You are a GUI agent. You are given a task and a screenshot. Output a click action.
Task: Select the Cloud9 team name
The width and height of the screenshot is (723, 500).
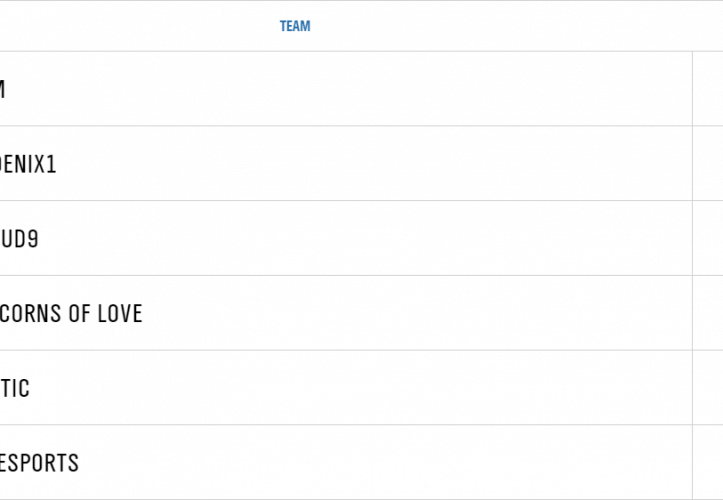click(x=19, y=239)
